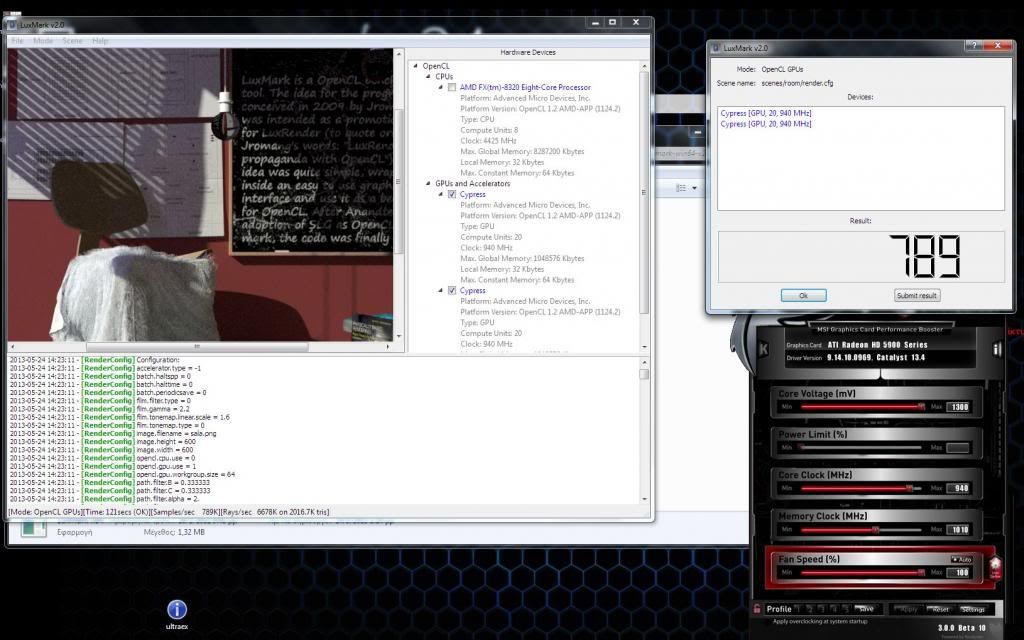Click the Core Clock value field 940
The width and height of the screenshot is (1024, 640).
pyautogui.click(x=959, y=488)
